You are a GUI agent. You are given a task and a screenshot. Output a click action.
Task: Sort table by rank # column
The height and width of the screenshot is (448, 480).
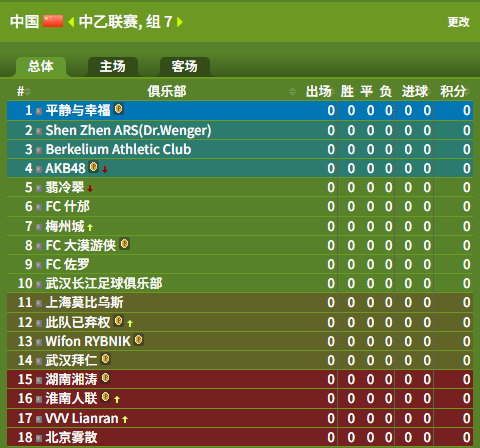point(24,91)
